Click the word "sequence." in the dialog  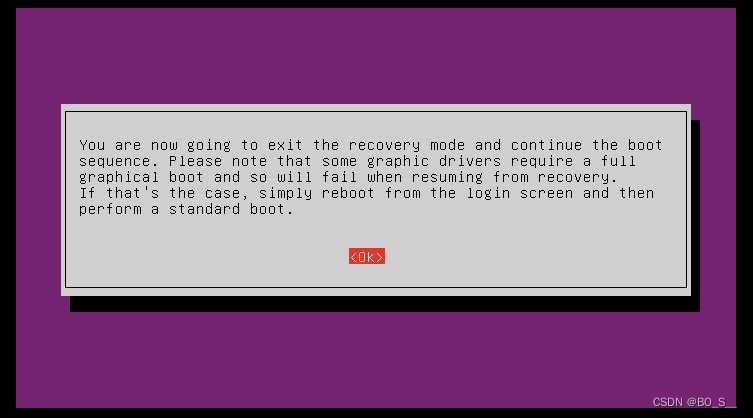(119, 161)
